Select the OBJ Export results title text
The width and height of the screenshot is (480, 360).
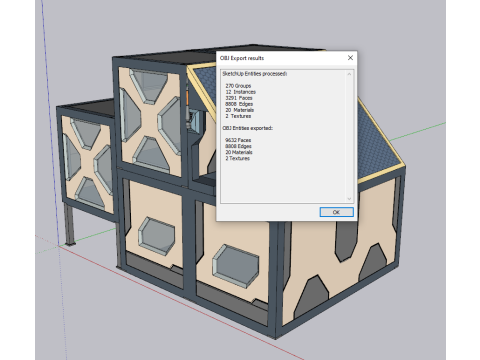(242, 58)
